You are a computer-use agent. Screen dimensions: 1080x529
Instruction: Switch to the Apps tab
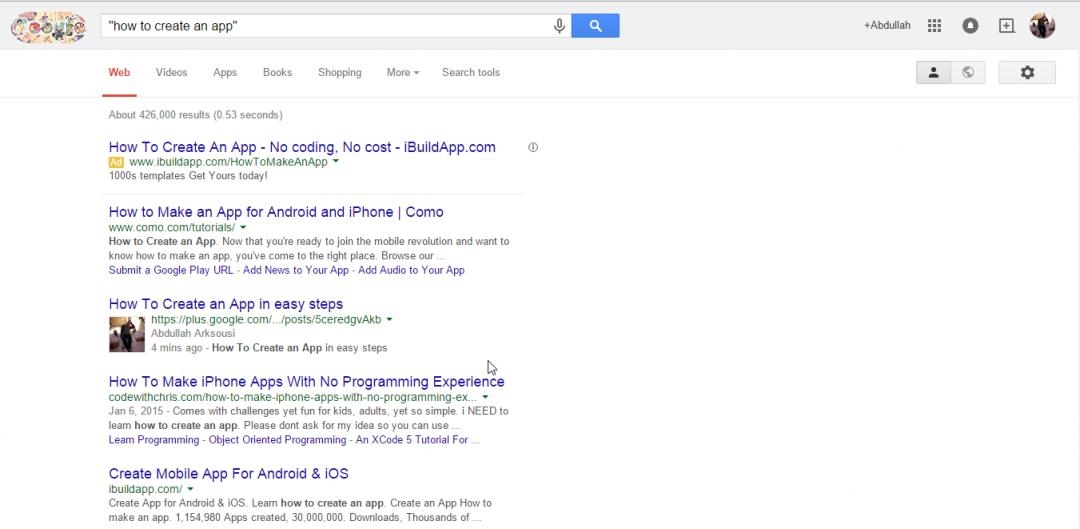coord(225,72)
